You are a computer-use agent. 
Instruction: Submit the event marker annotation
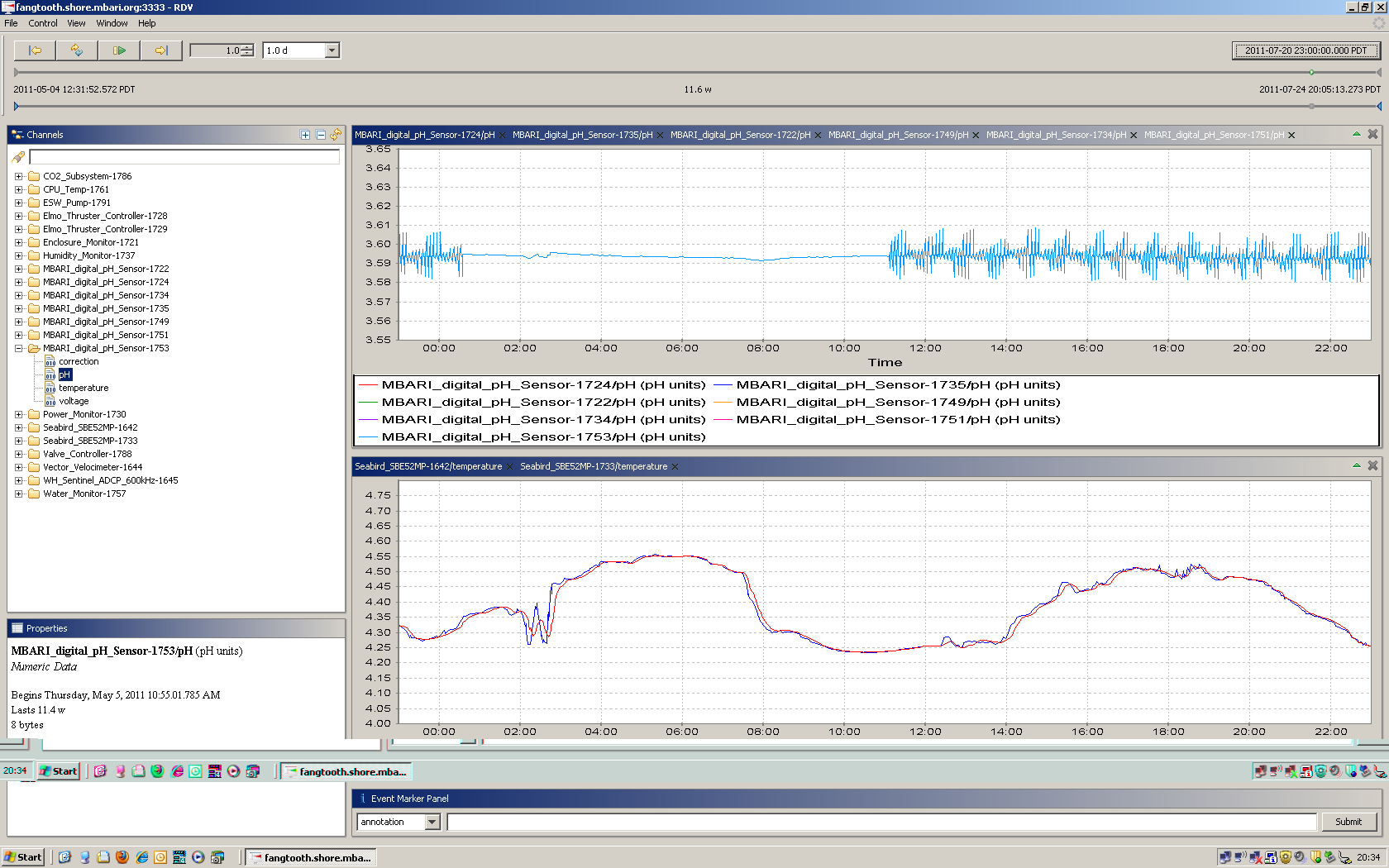point(1348,822)
